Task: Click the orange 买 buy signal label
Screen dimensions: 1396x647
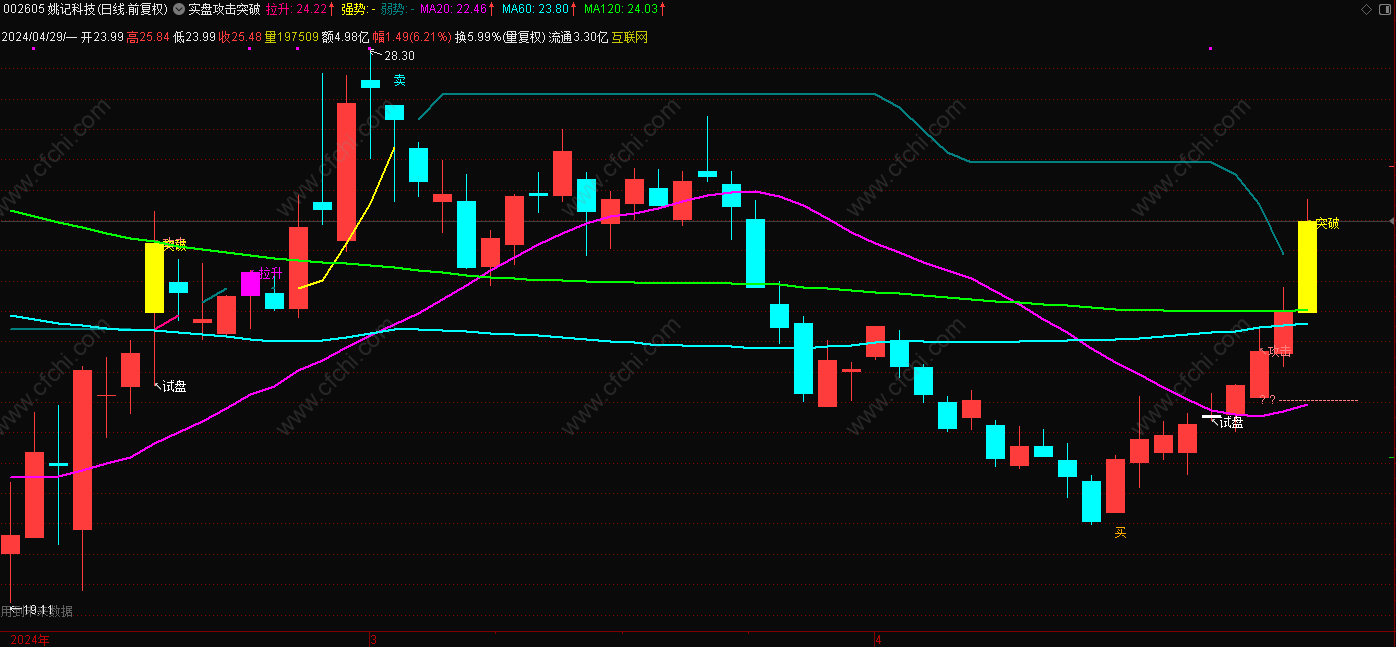Action: tap(1120, 533)
